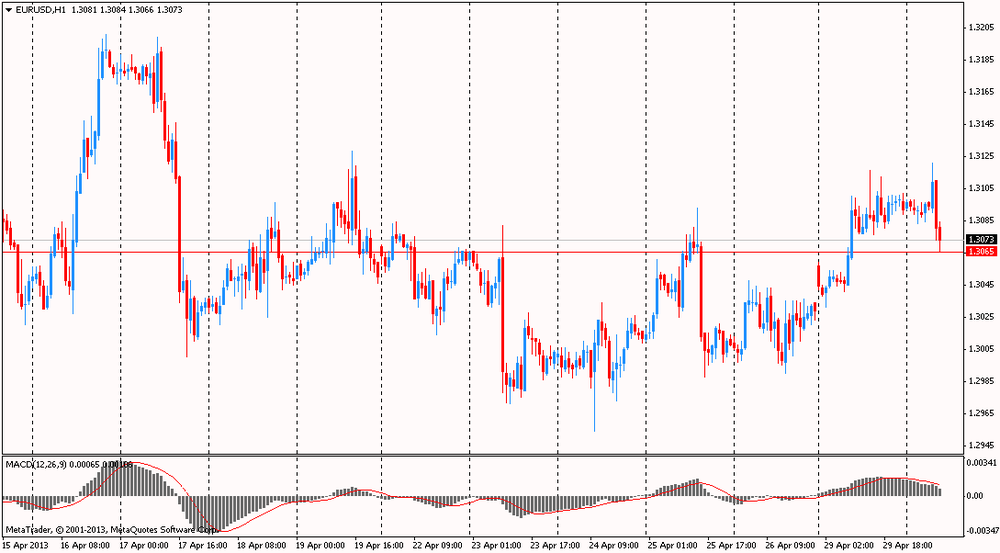Click the MACD(12,26,9) indicator label
1000x553 pixels.
(35, 464)
